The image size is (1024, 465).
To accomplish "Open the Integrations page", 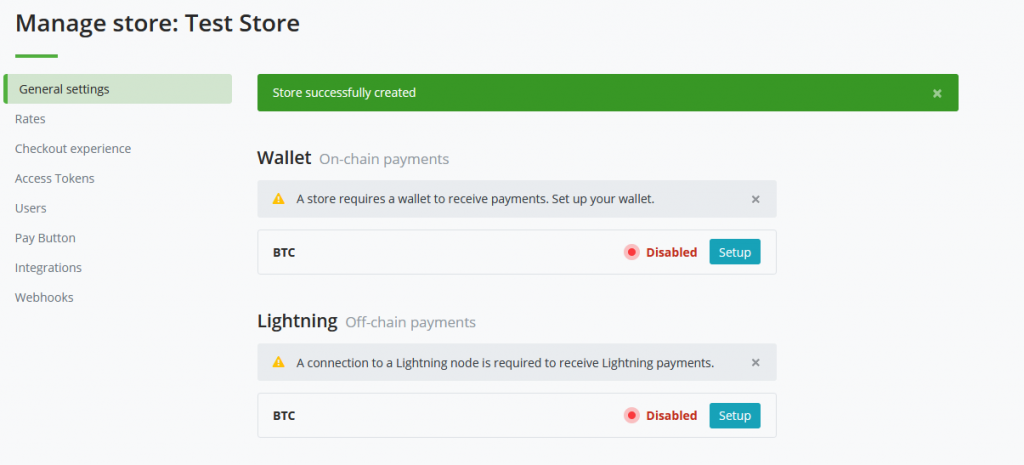I will point(48,268).
